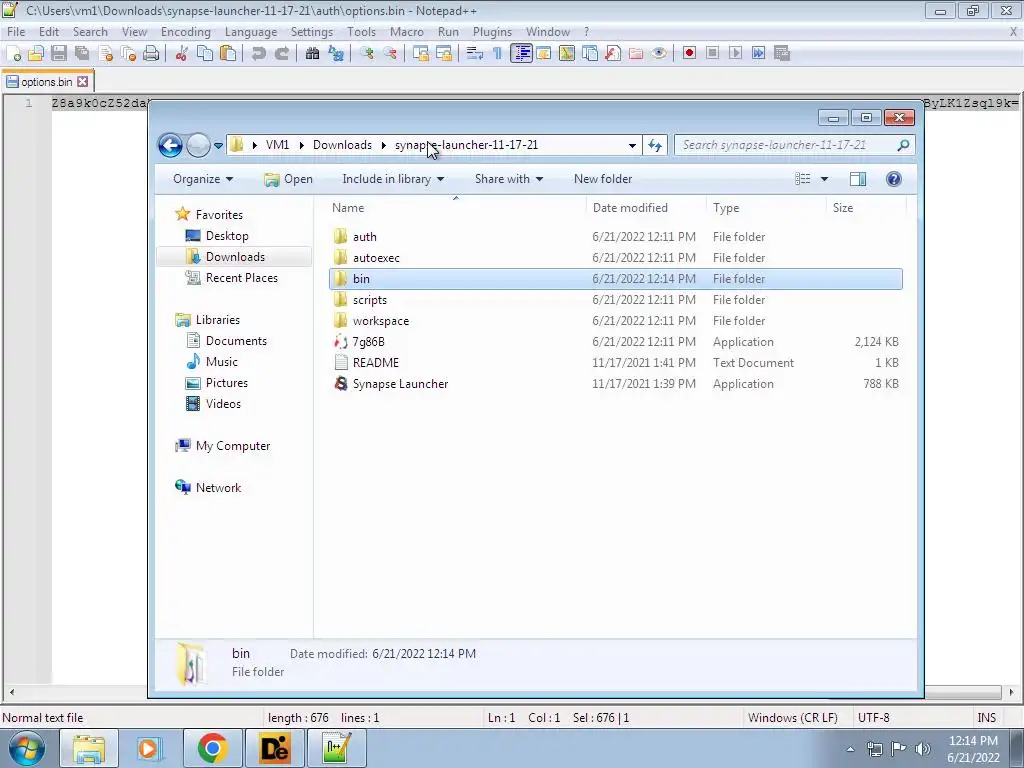Click the Redo arrow icon
The image size is (1024, 768).
pyautogui.click(x=281, y=54)
